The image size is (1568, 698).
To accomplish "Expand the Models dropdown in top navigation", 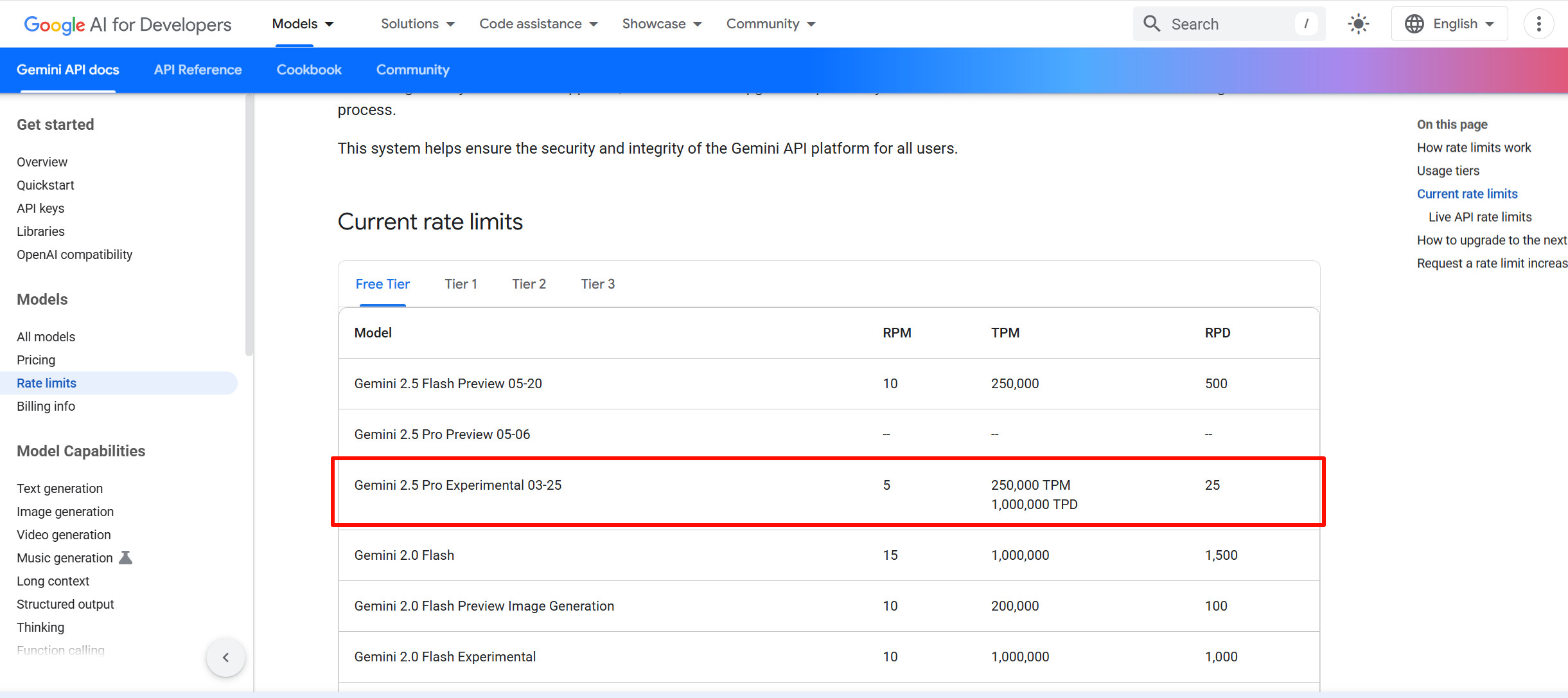I will tap(303, 24).
